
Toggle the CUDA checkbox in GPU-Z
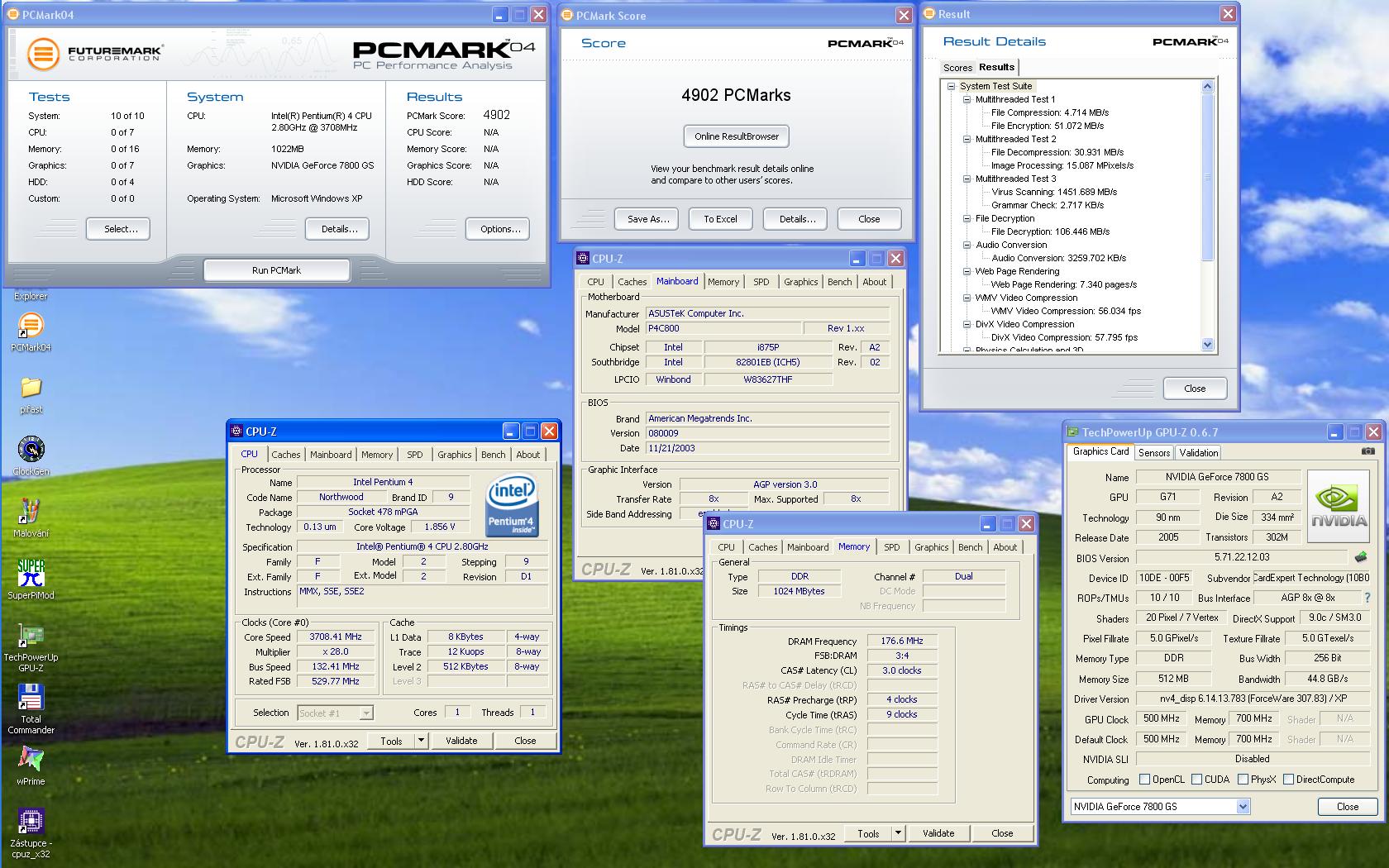click(x=1196, y=779)
